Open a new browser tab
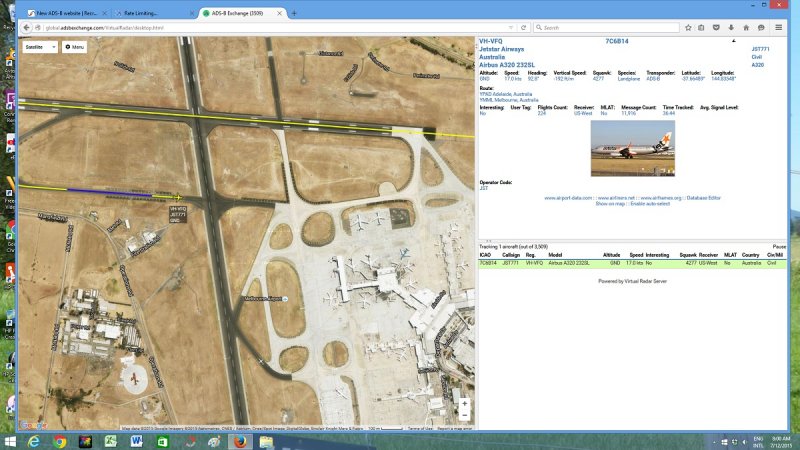 tap(294, 13)
